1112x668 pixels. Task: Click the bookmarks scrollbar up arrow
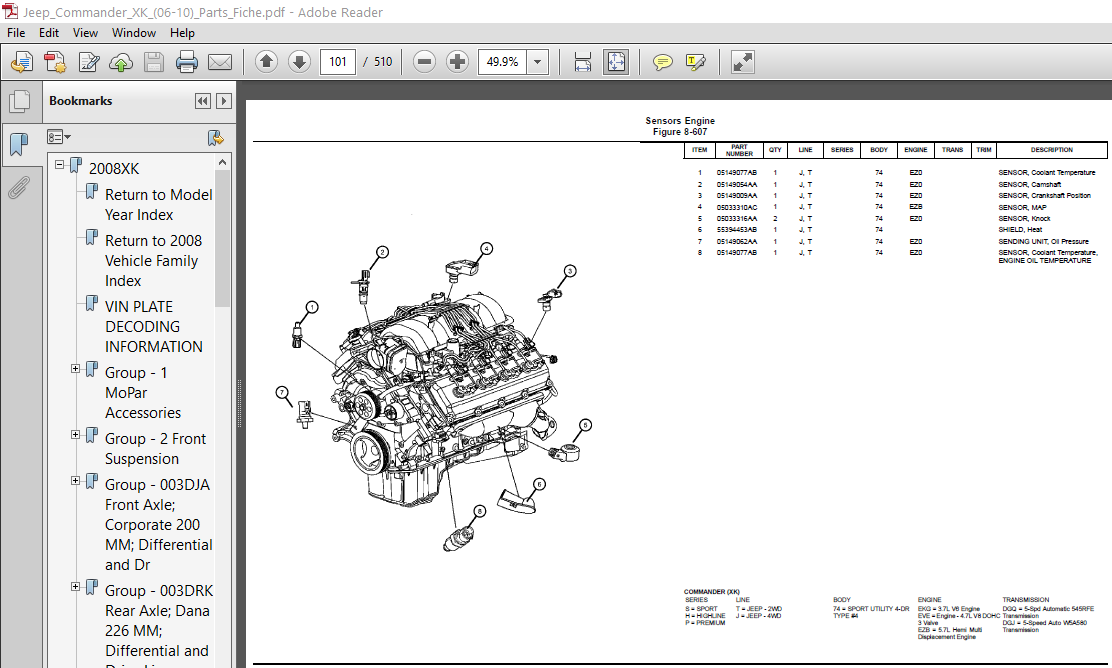[223, 162]
